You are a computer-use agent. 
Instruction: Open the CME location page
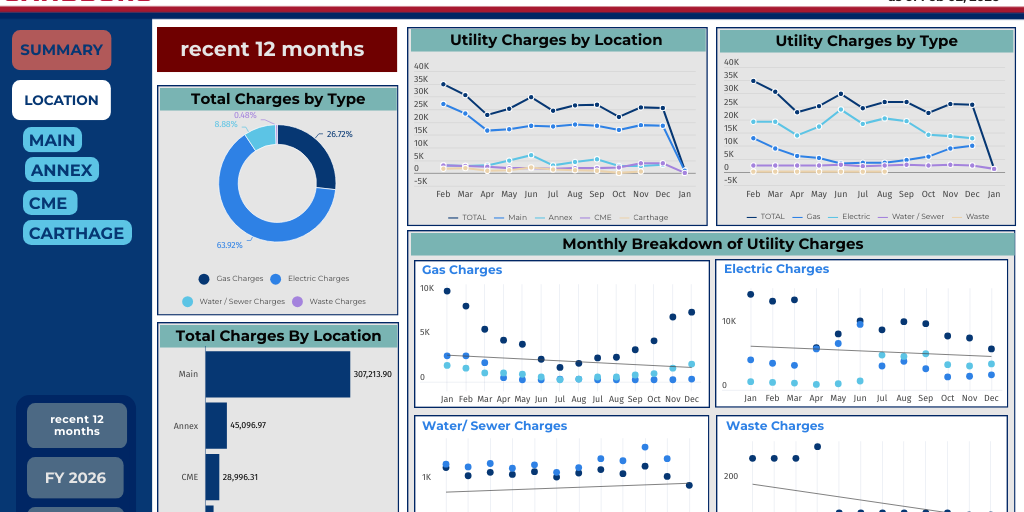pyautogui.click(x=50, y=202)
